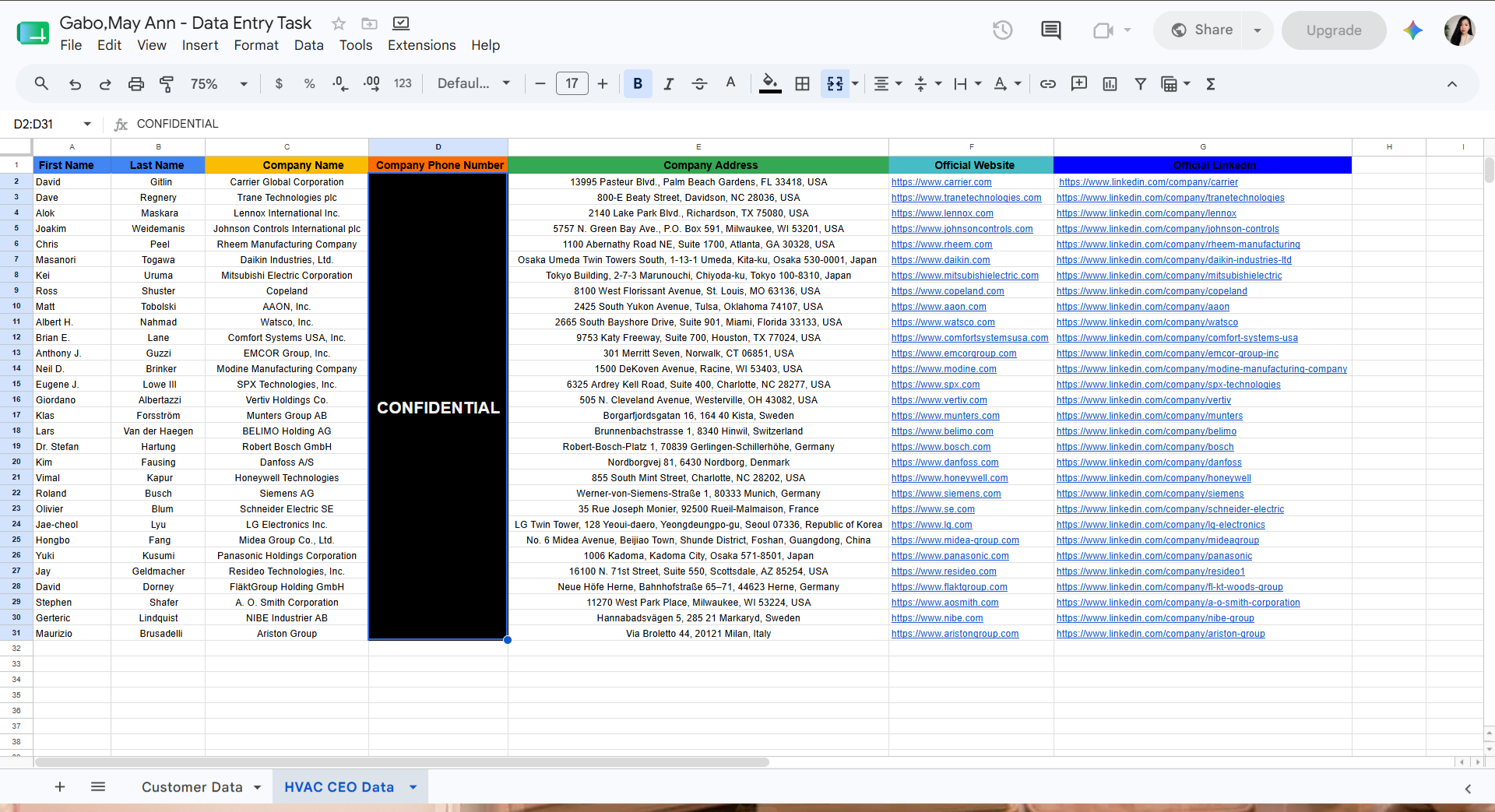Switch to the Customer Data sheet
Viewport: 1495px width, 812px height.
192,787
